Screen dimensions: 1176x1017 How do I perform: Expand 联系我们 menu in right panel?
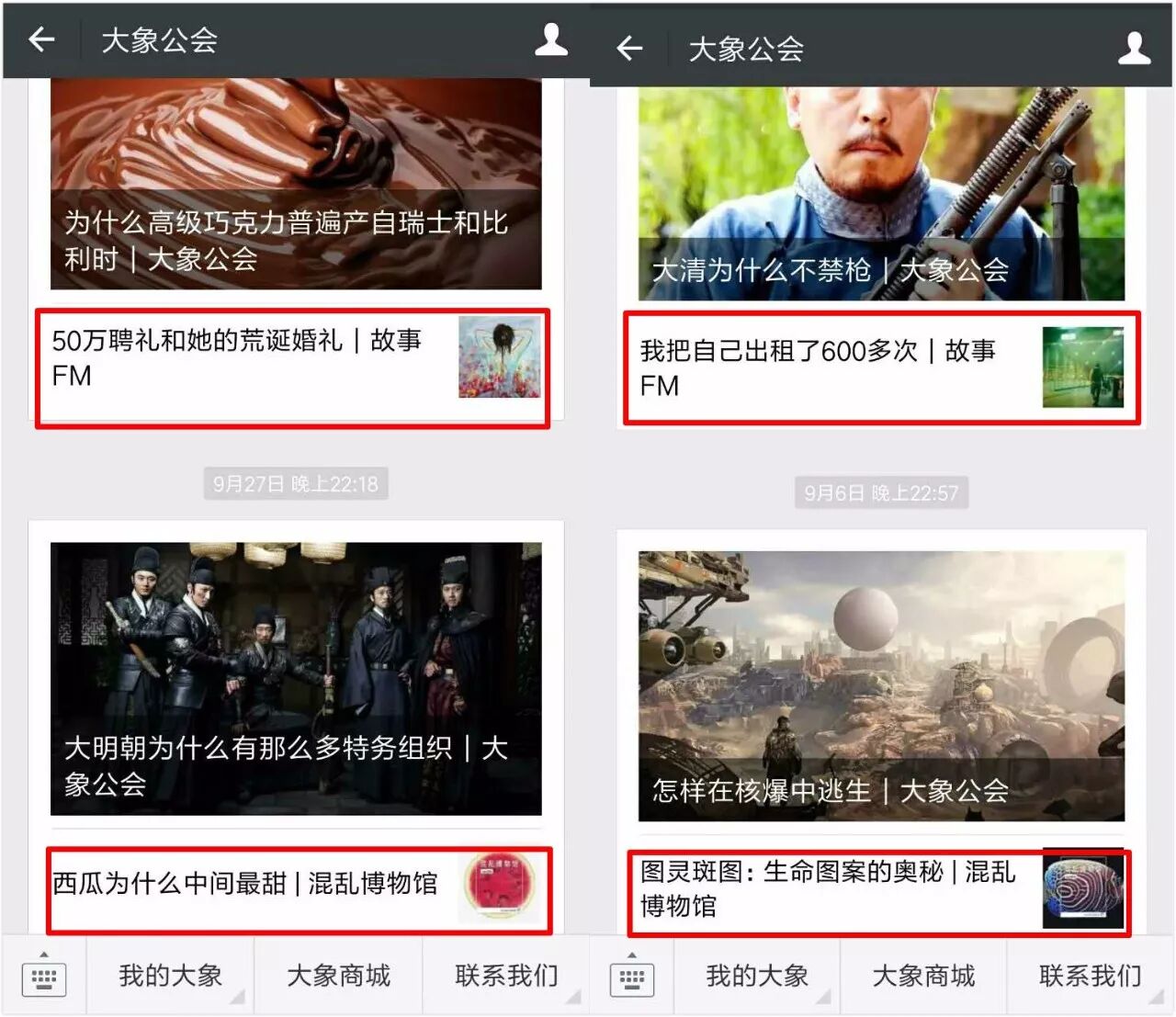(x=1090, y=976)
